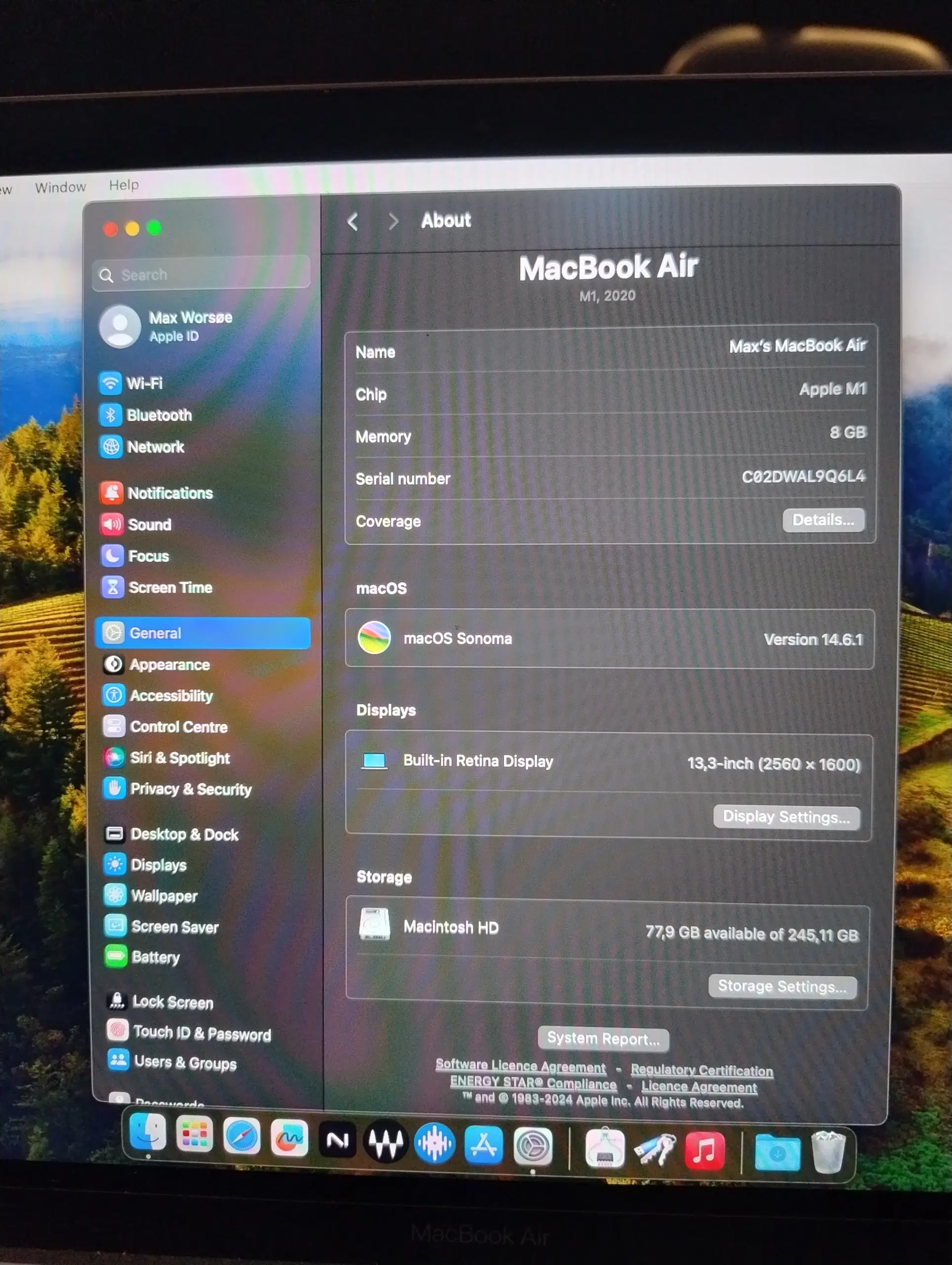Screen dimensions: 952x1265
Task: Launch Finder from the Dock
Action: pos(148,1133)
